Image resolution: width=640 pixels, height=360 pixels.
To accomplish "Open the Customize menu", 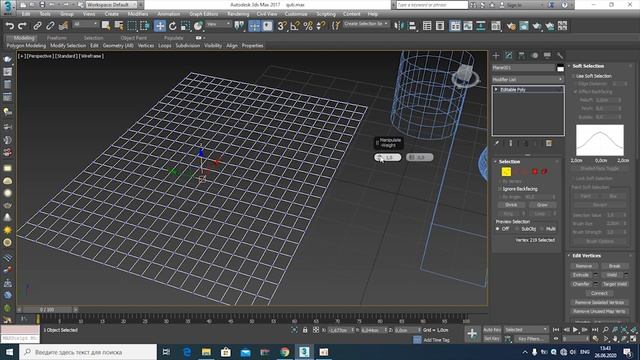I will click(x=296, y=14).
